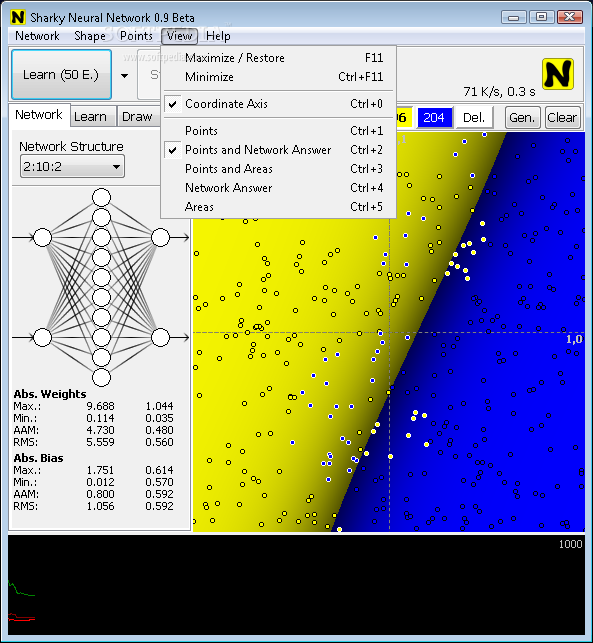
Task: Switch to the Network tab
Action: click(39, 114)
